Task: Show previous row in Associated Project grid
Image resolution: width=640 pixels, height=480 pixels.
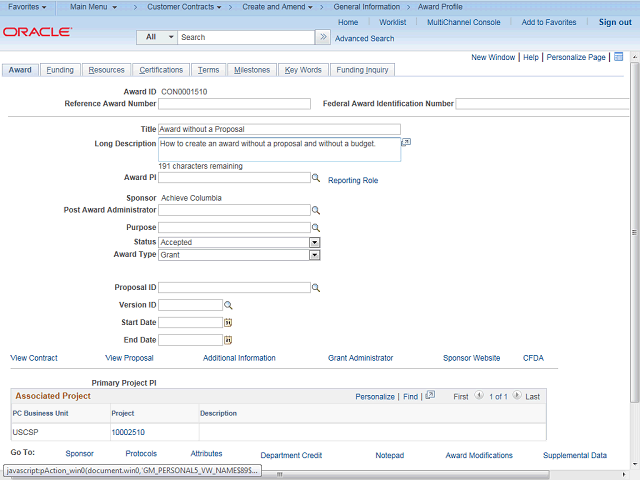Action: tap(479, 396)
